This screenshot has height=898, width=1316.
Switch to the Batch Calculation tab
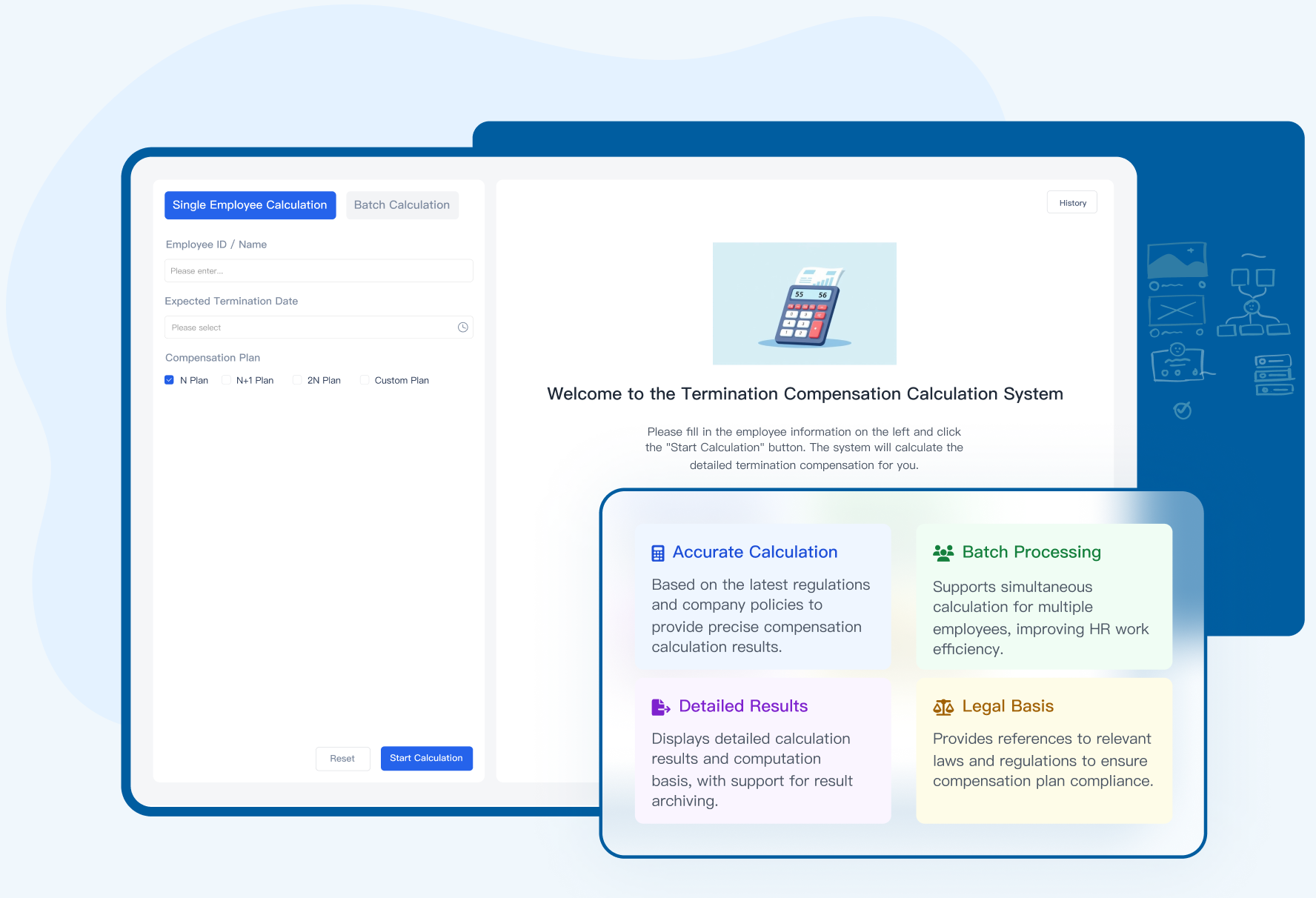click(402, 205)
